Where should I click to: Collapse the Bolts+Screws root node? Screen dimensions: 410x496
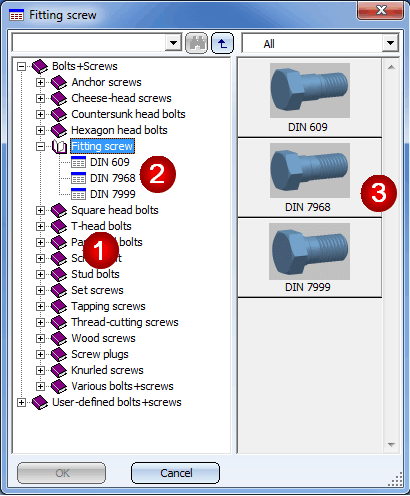(x=22, y=66)
